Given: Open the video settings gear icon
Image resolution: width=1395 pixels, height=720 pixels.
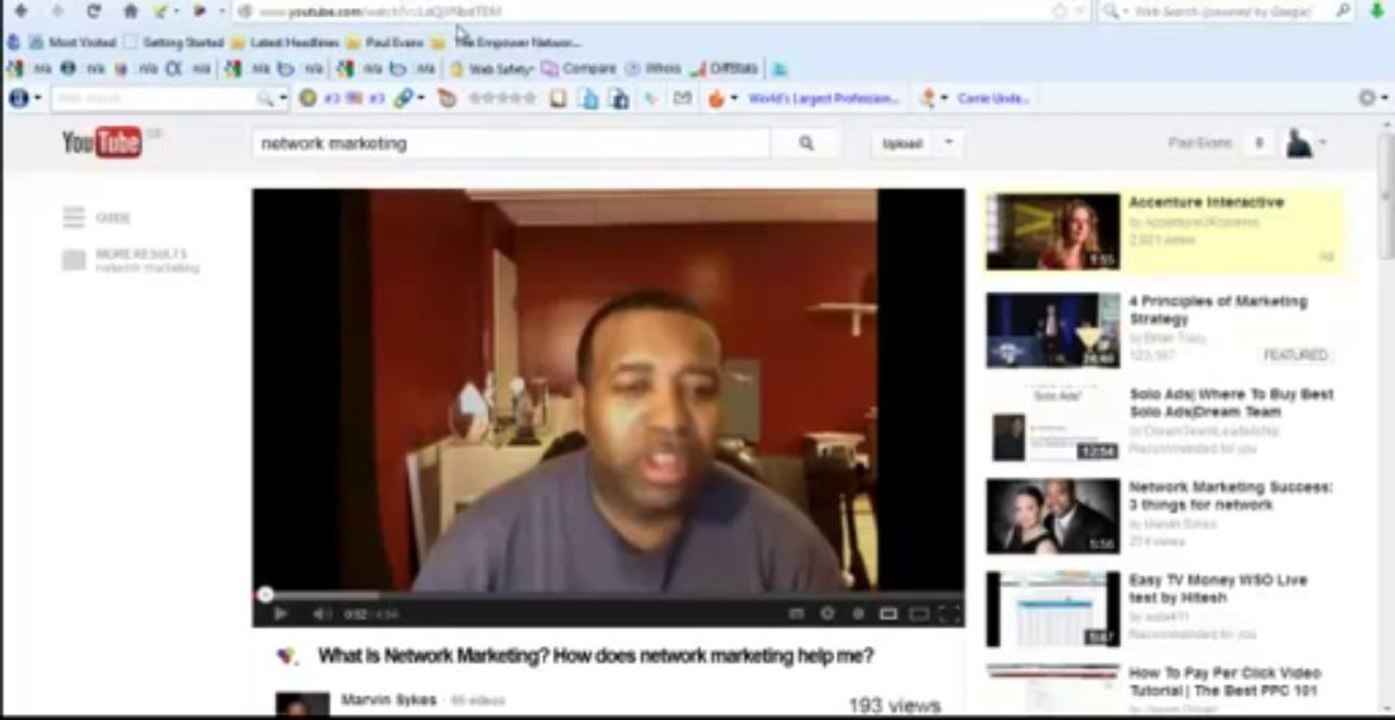Looking at the screenshot, I should pyautogui.click(x=827, y=613).
